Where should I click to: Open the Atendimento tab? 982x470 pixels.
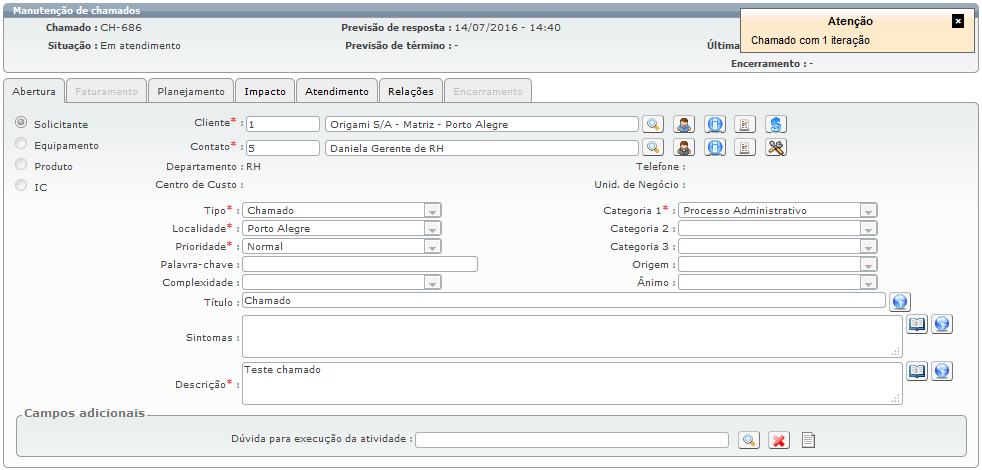tap(337, 91)
